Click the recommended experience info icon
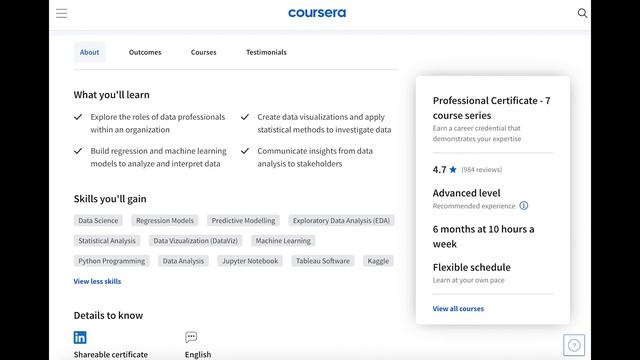Screen dimensions: 640x360 tap(524, 206)
